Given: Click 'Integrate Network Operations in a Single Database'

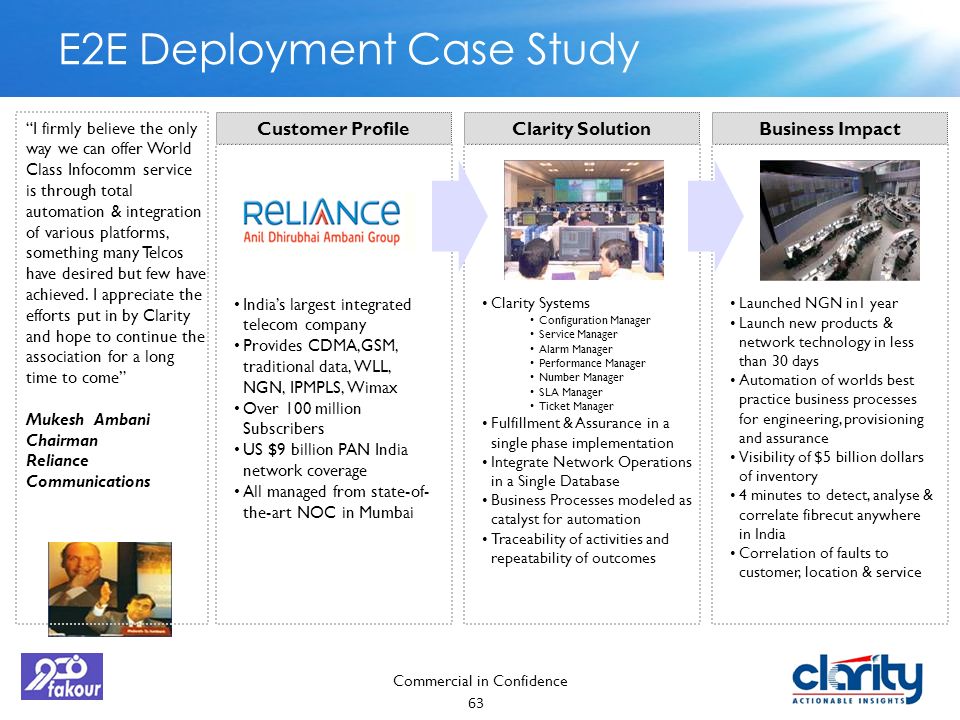Looking at the screenshot, I should (x=587, y=471).
